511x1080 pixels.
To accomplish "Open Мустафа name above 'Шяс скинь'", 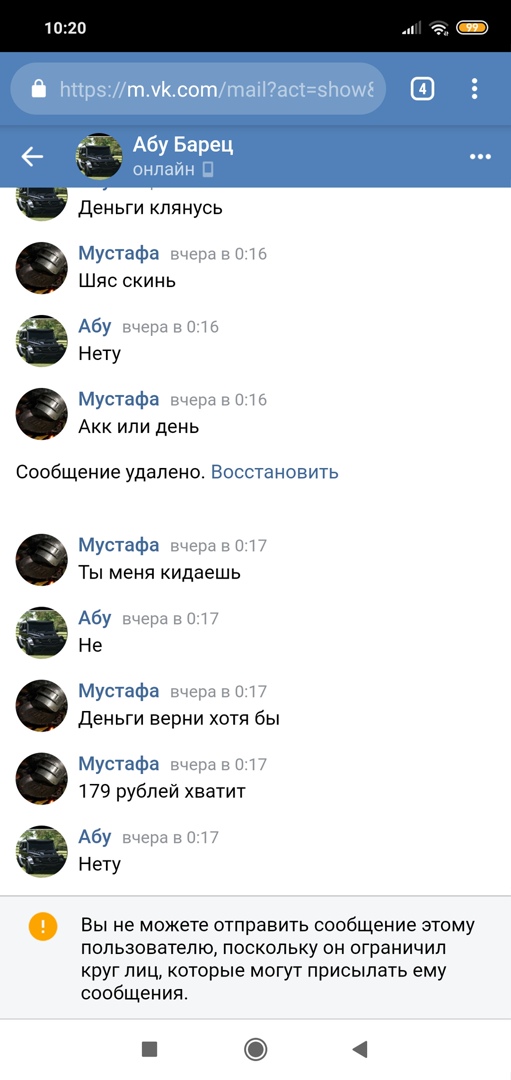I will click(x=118, y=253).
